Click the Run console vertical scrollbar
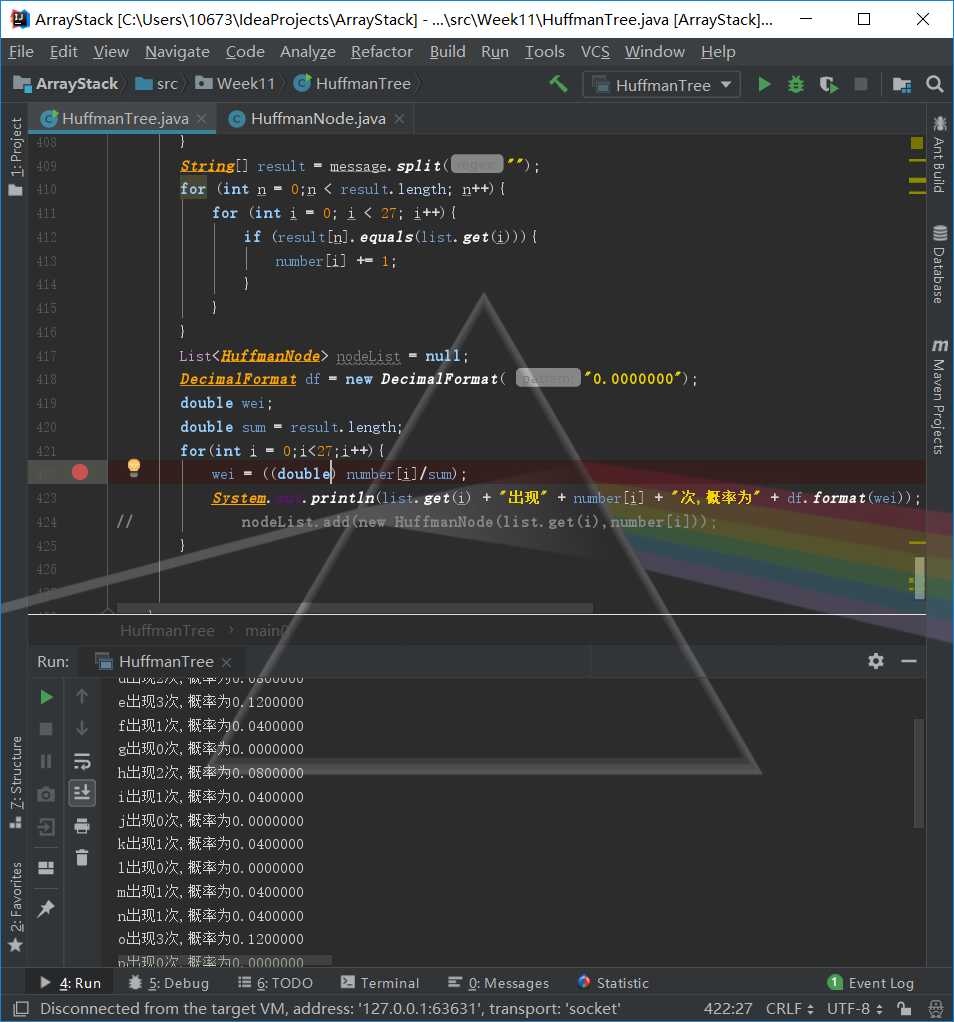Viewport: 954px width, 1022px height. pos(918,773)
